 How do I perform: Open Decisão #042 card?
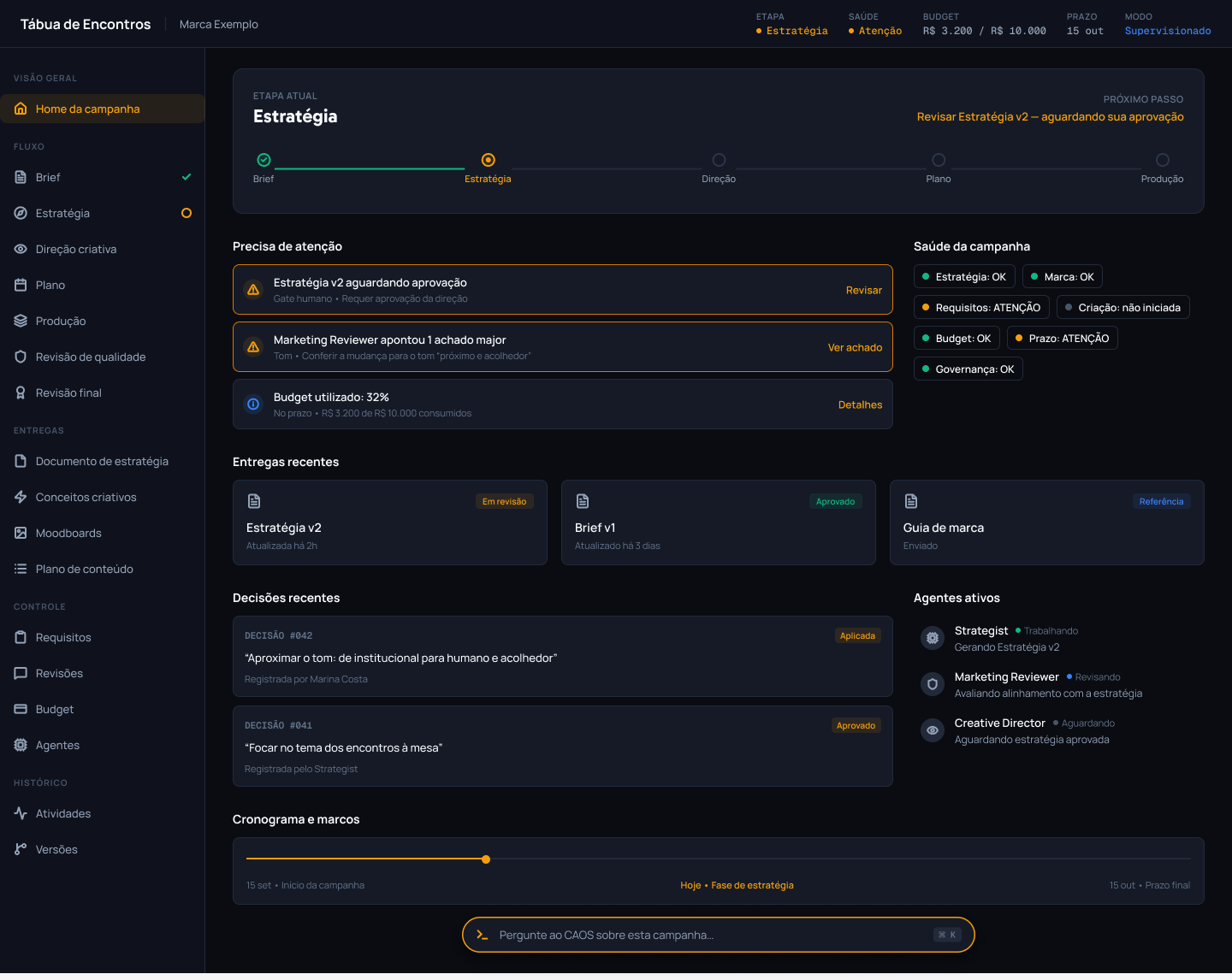(x=563, y=657)
